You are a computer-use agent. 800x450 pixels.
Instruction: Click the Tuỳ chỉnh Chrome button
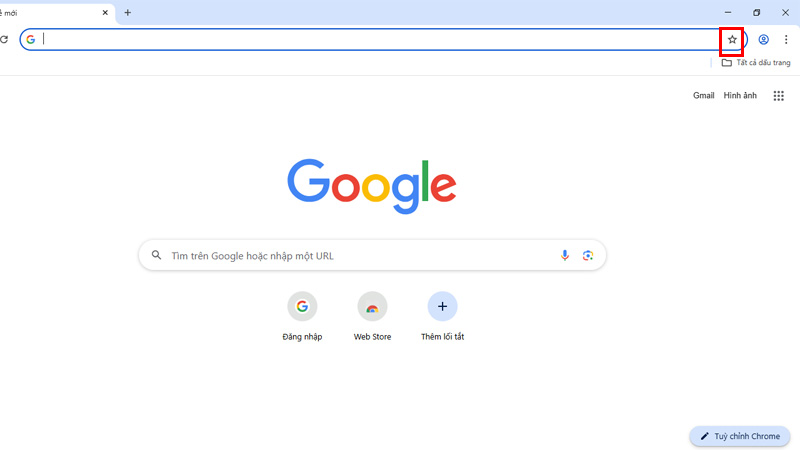point(740,436)
